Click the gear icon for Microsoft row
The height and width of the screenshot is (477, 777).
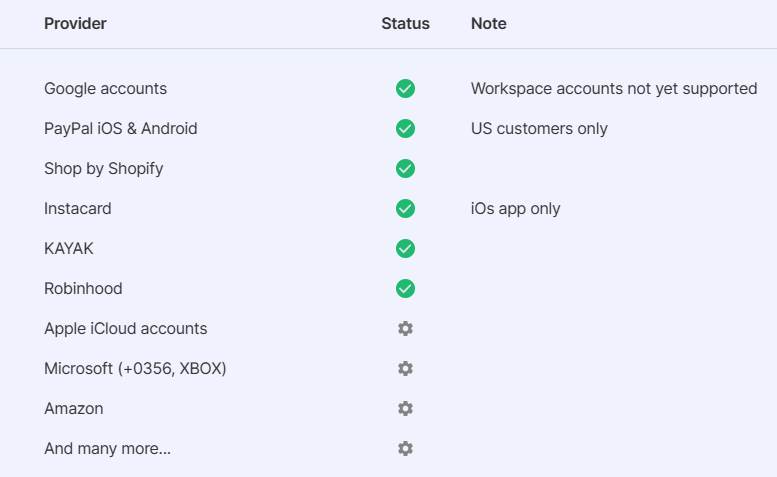click(x=405, y=369)
